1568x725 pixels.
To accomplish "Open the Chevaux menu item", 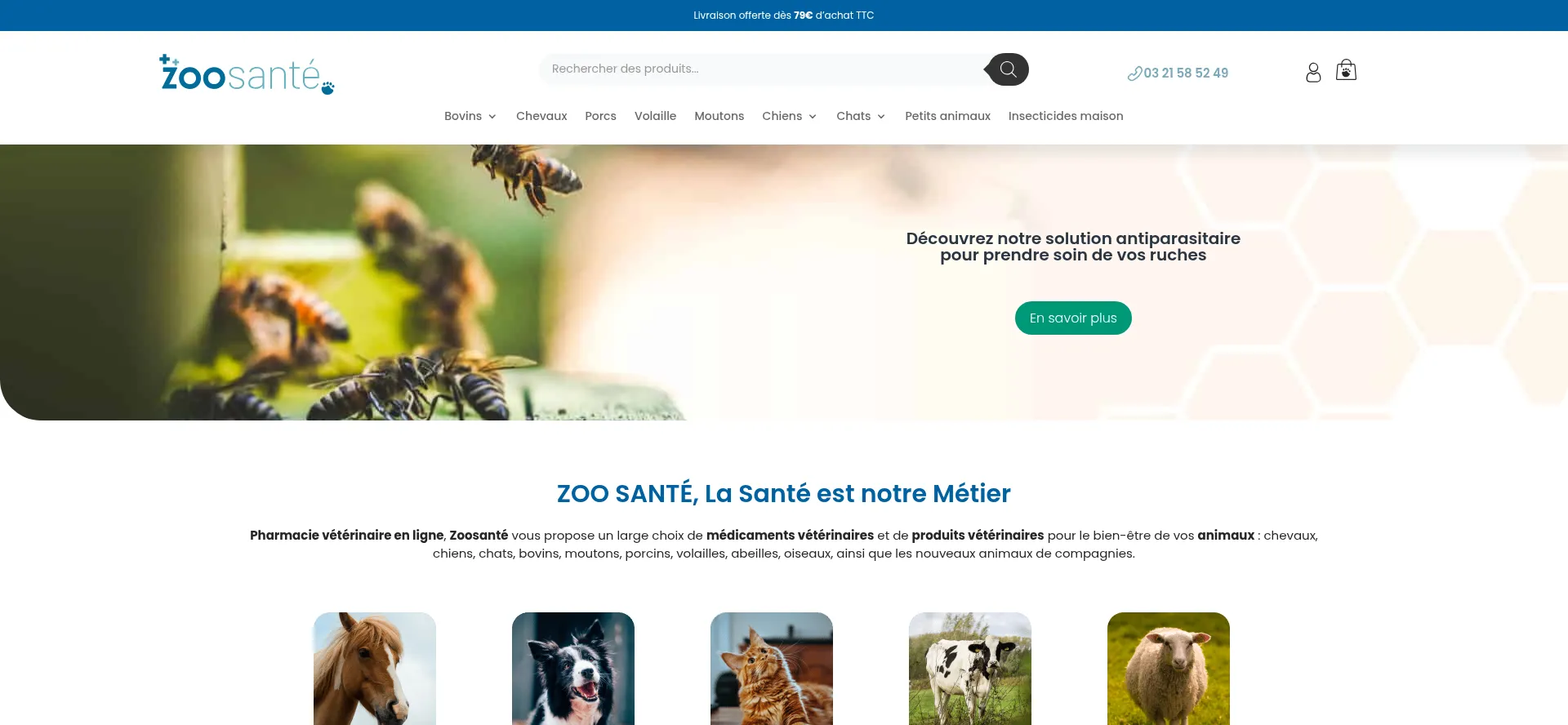I will (541, 116).
